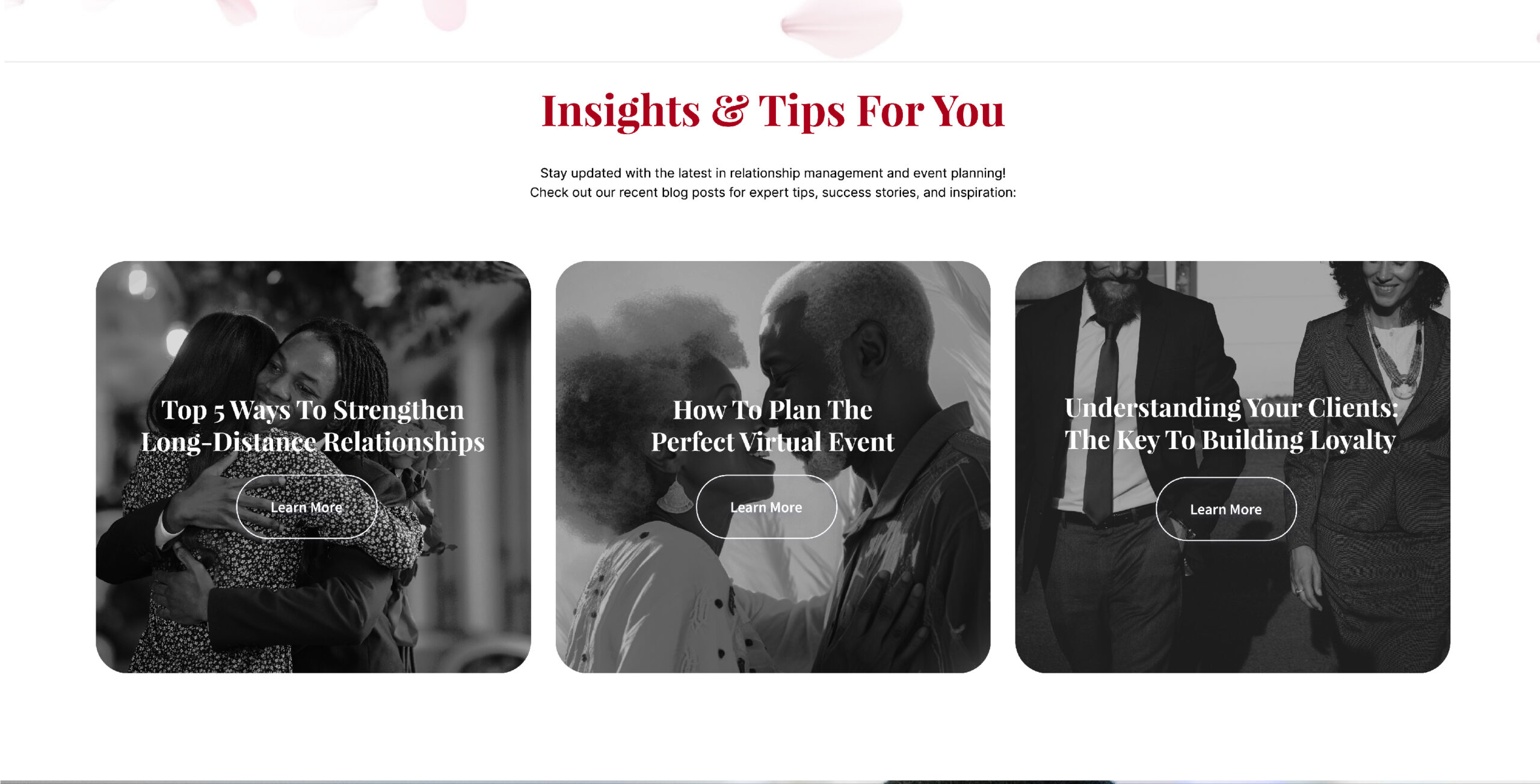Select the 'How To Plan The Perfect Virtual Event' title
Viewport: 1540px width, 784px height.
pyautogui.click(x=772, y=426)
